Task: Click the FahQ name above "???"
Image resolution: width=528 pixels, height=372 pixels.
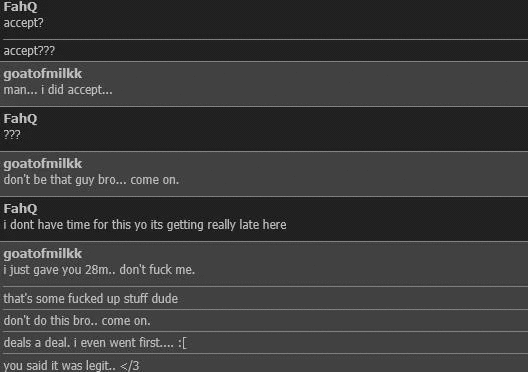Action: pos(20,119)
